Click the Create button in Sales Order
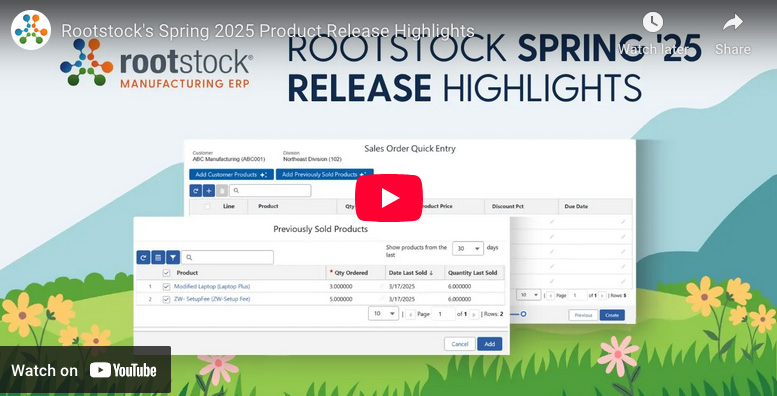 612,315
